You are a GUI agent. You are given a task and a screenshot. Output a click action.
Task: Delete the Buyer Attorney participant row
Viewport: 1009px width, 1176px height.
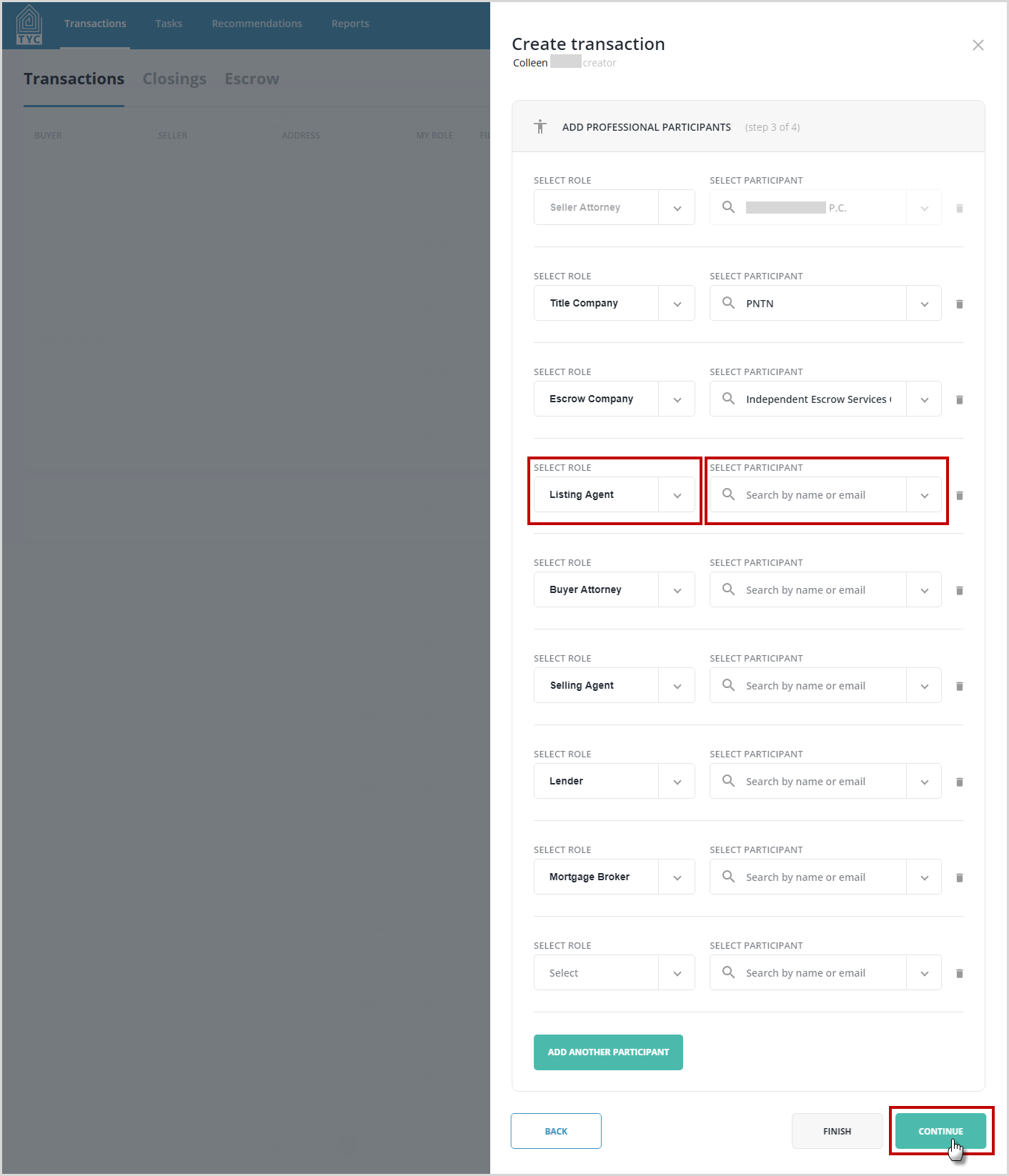coord(960,590)
